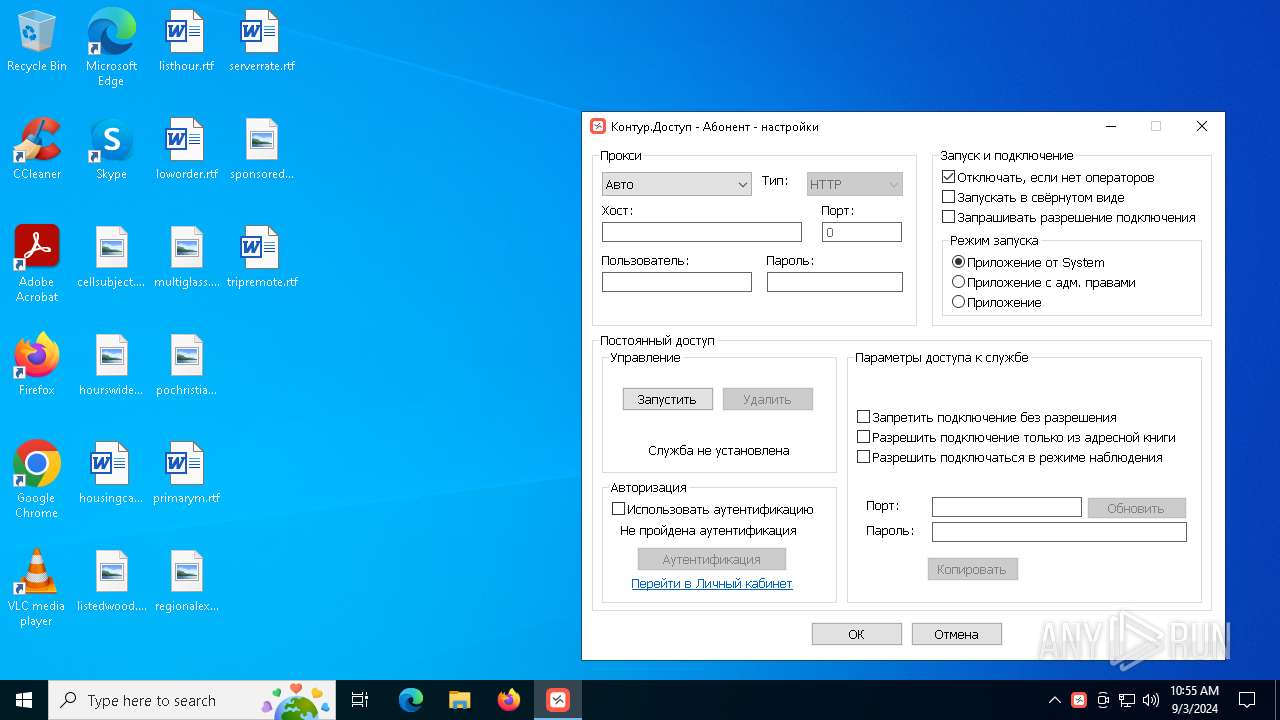Open Microsoft Edge desktop shortcut

[x=111, y=47]
